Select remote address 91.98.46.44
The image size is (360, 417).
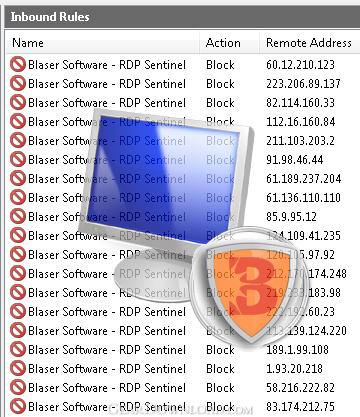294,160
